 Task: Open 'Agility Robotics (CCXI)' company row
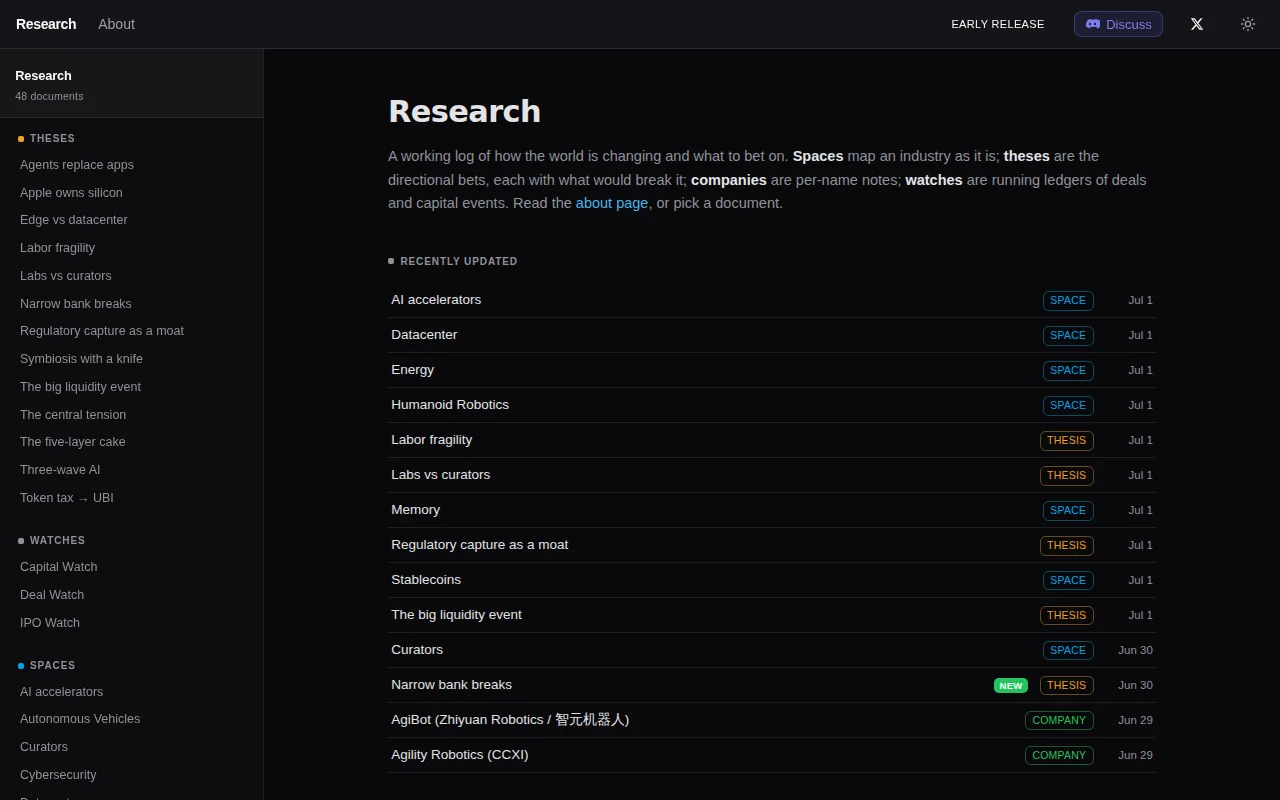[x=771, y=755]
